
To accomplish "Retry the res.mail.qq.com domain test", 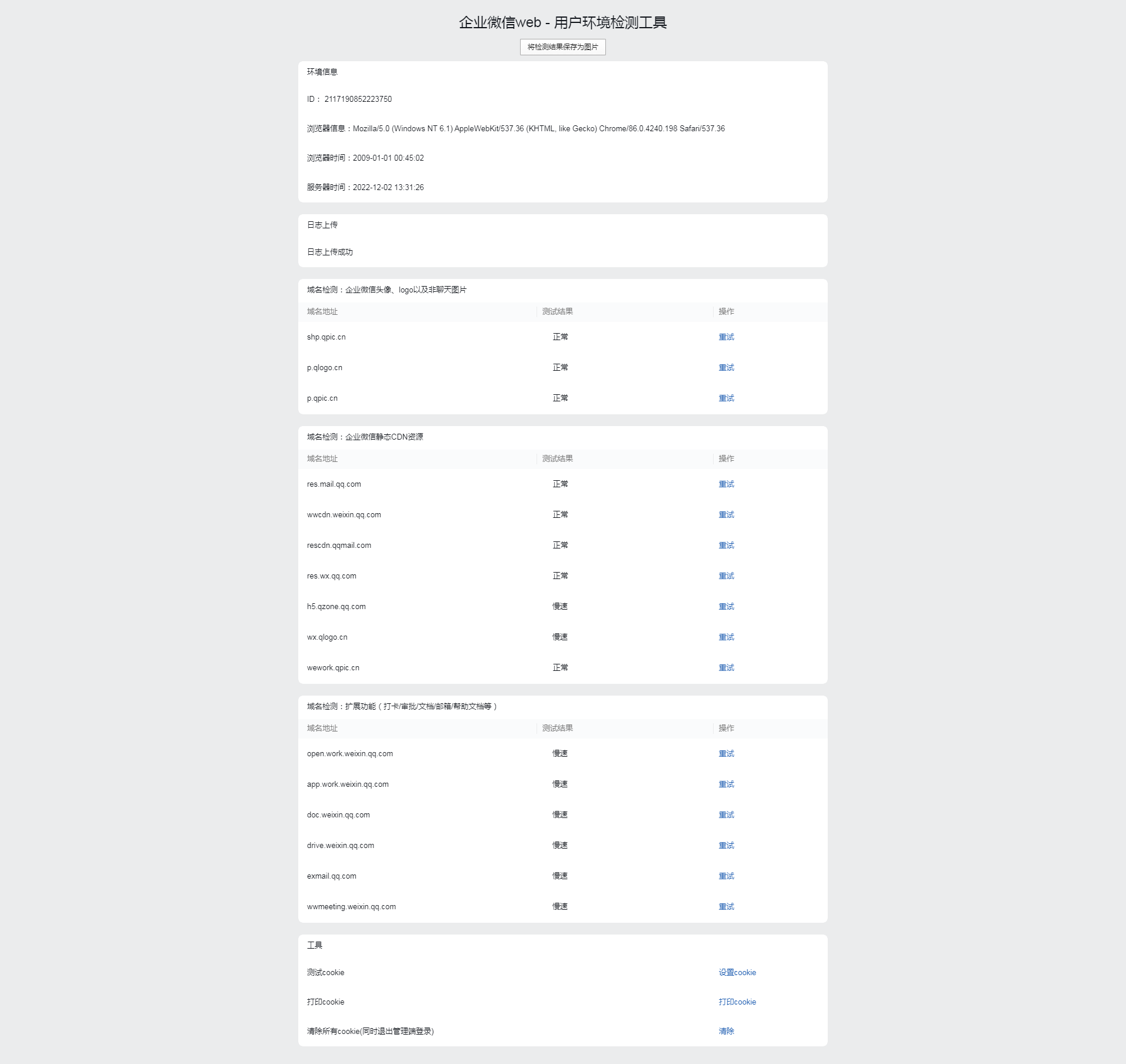I will (x=726, y=484).
